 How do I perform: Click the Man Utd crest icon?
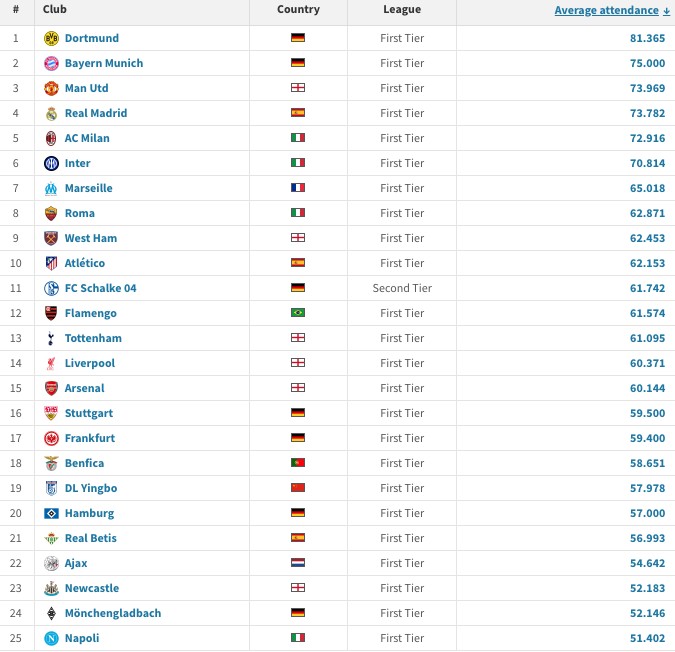[x=51, y=88]
